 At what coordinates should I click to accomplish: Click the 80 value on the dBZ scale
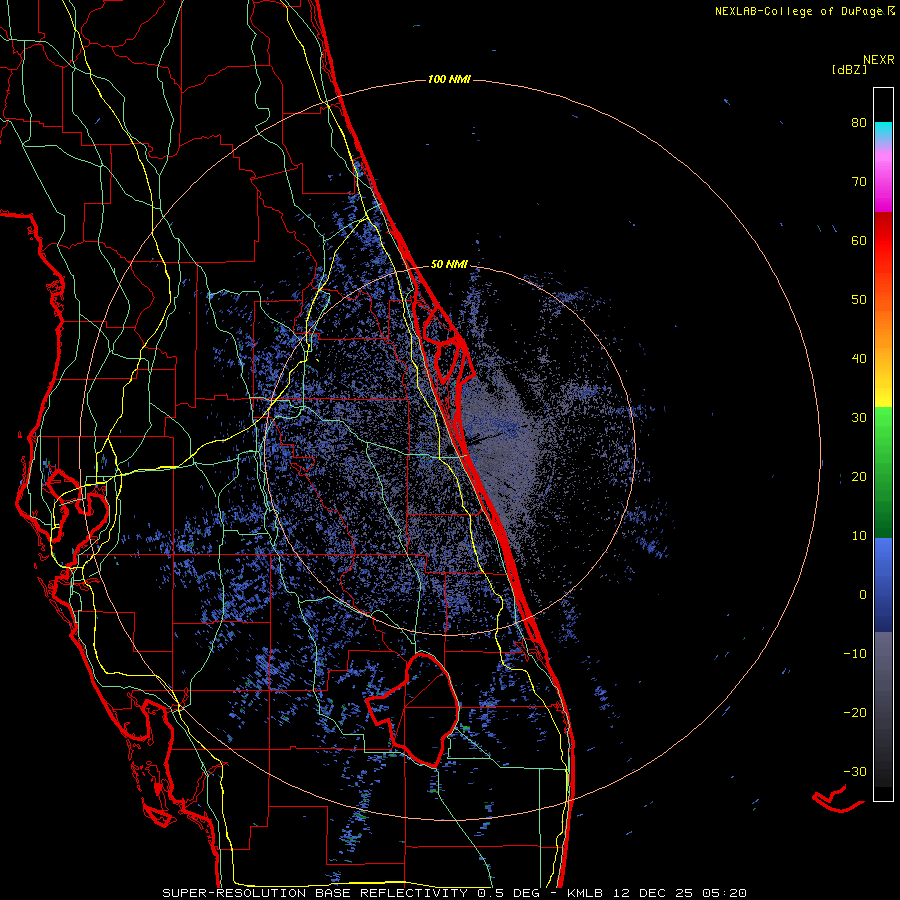859,123
